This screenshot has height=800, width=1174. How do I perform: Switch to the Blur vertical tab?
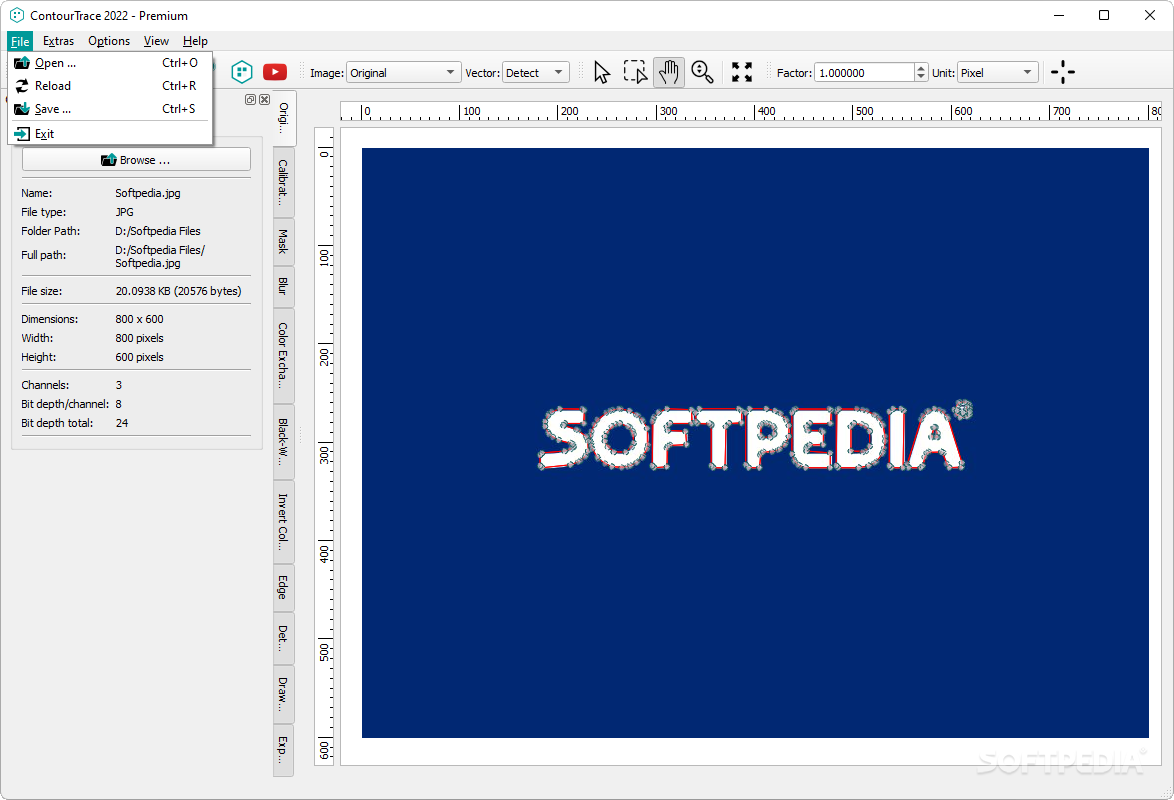tap(283, 285)
